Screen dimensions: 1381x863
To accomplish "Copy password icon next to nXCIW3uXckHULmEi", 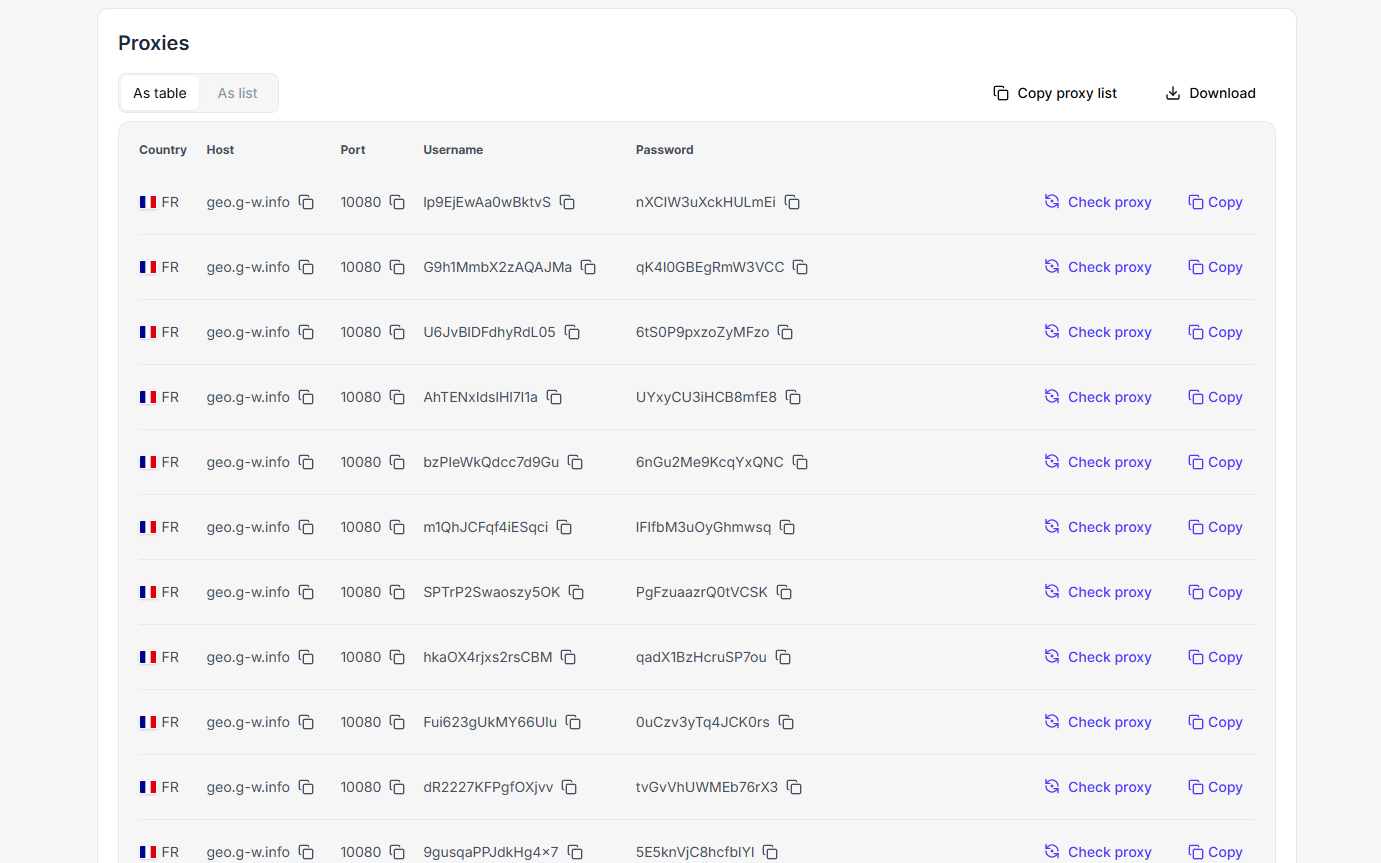I will [792, 202].
